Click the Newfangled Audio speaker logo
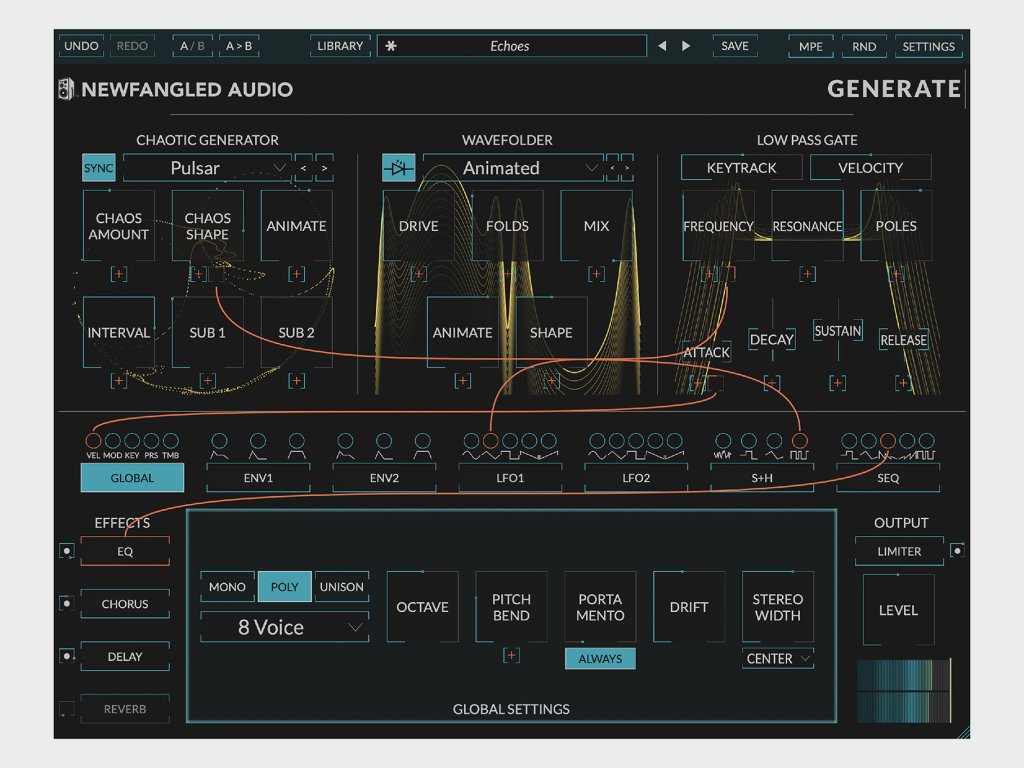Viewport: 1024px width, 768px height. point(66,90)
